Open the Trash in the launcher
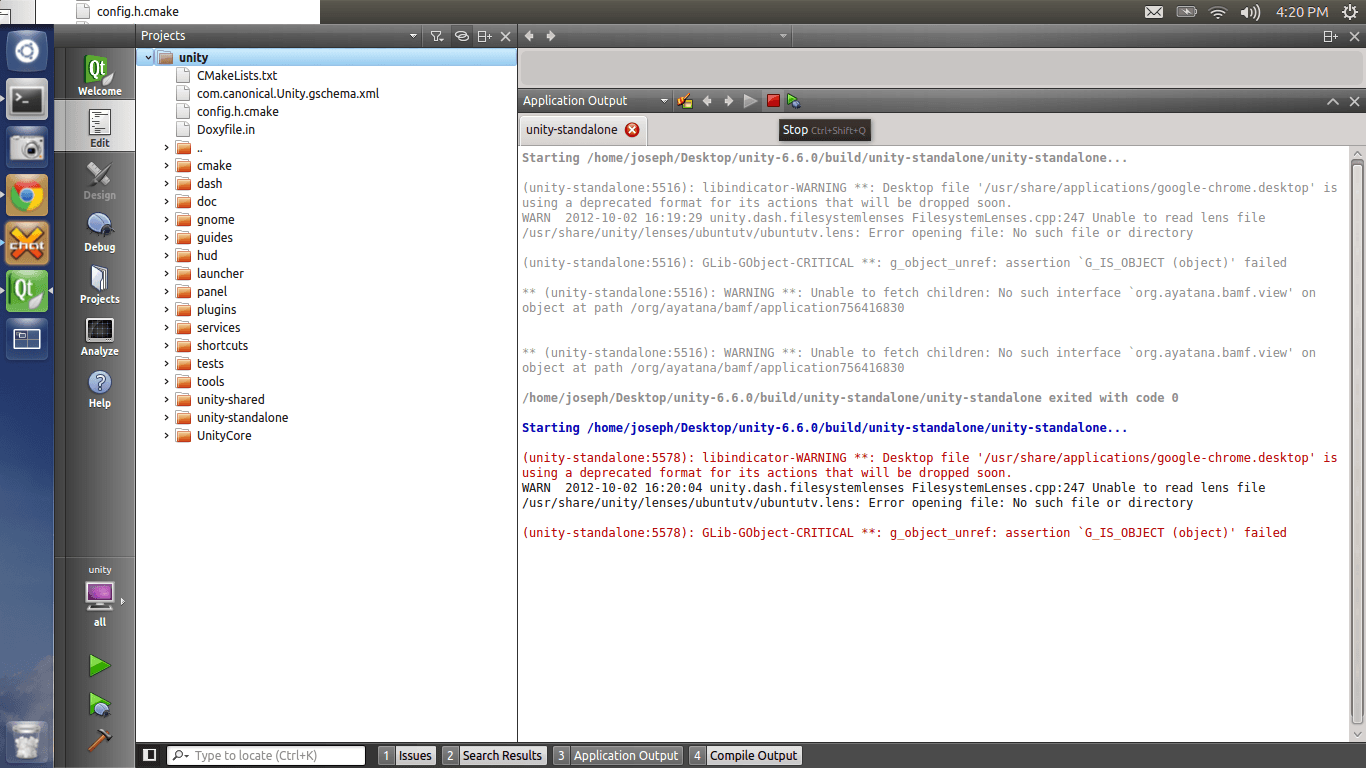 coord(27,740)
